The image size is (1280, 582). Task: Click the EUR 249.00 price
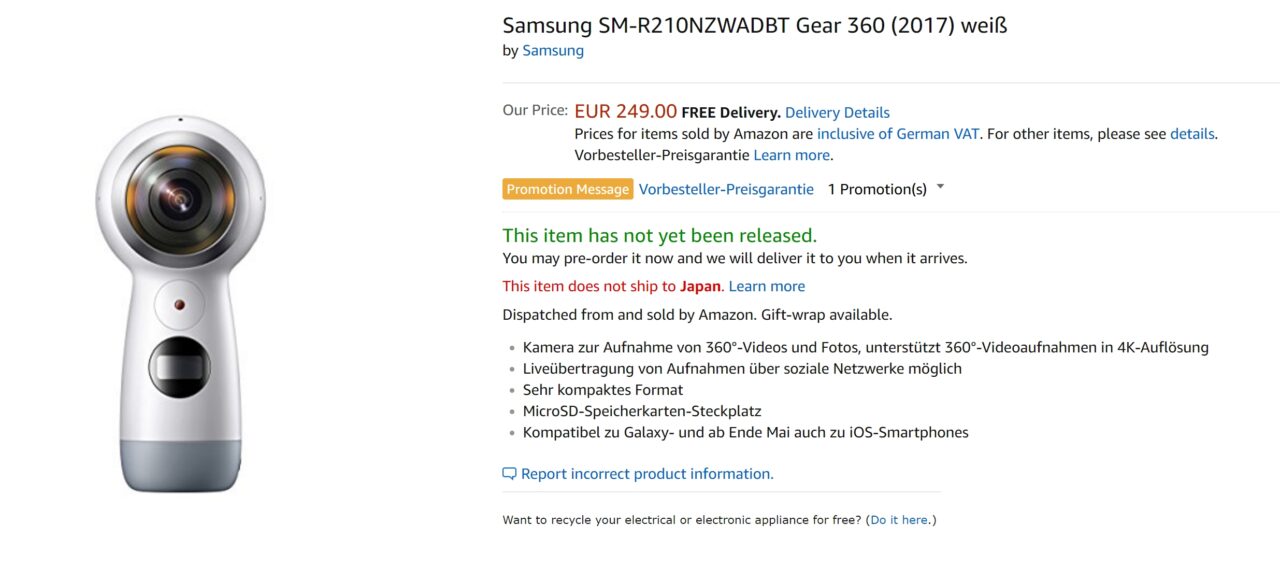point(625,111)
